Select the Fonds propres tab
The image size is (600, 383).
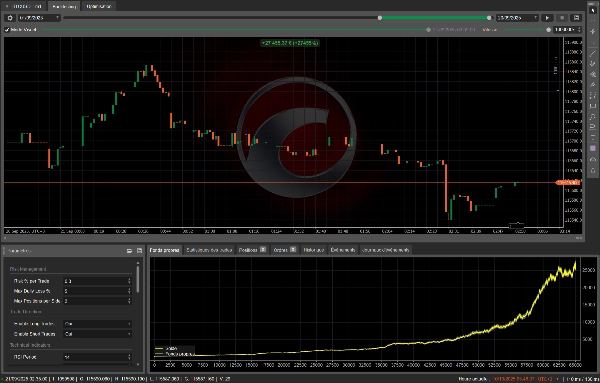pyautogui.click(x=164, y=250)
